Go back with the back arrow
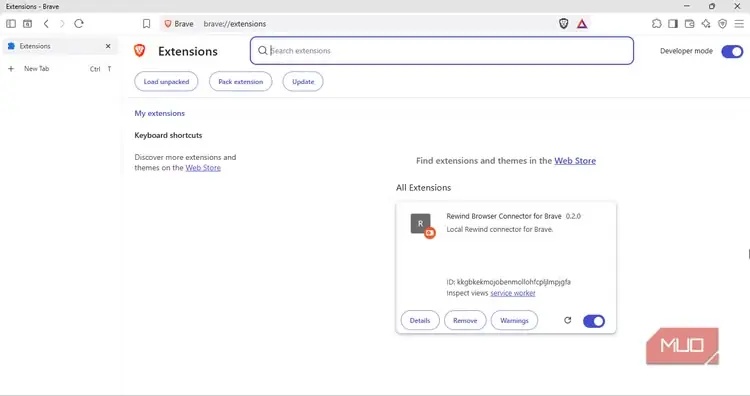The width and height of the screenshot is (750, 396). tap(46, 23)
